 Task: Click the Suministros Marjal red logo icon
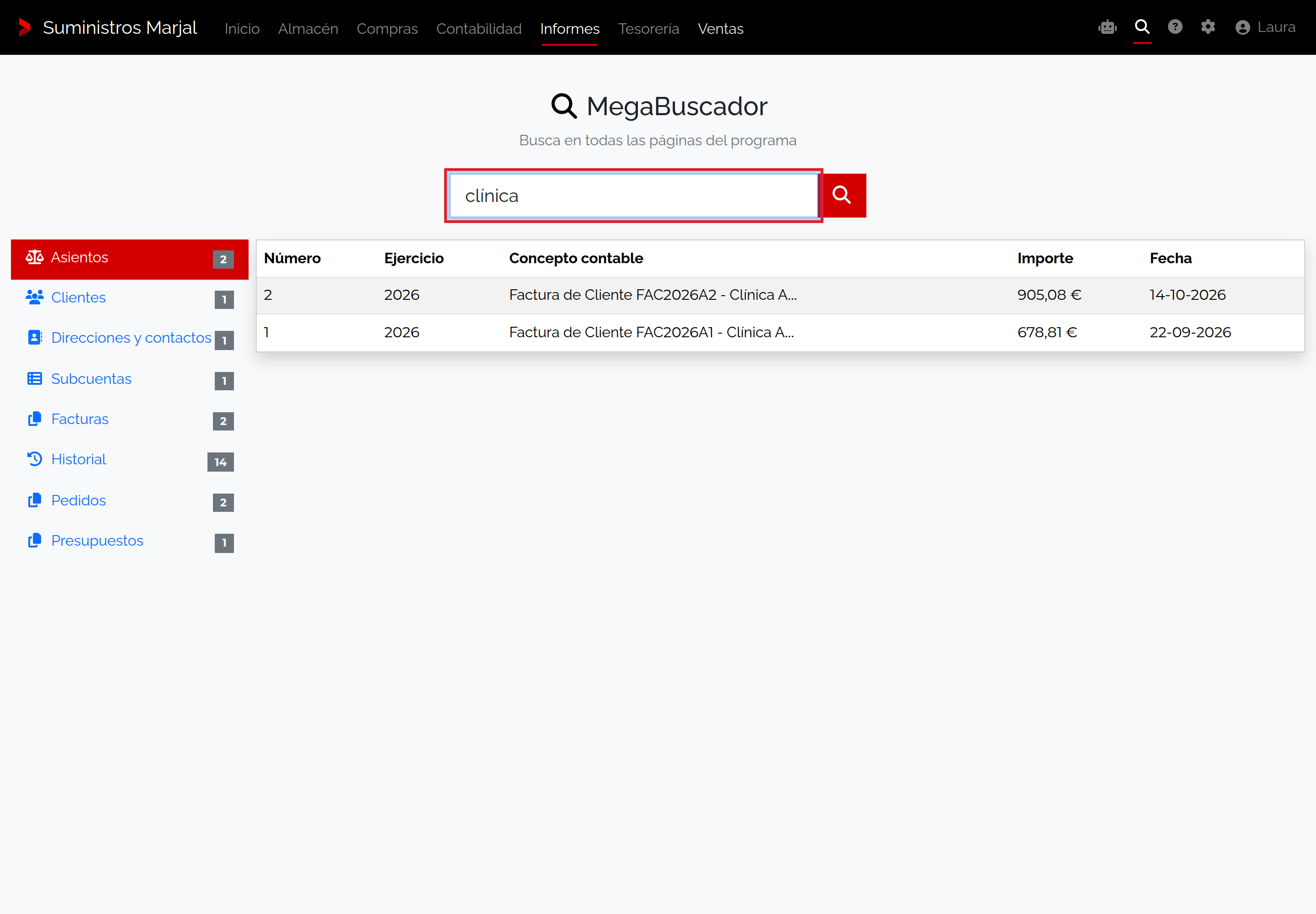coord(25,27)
